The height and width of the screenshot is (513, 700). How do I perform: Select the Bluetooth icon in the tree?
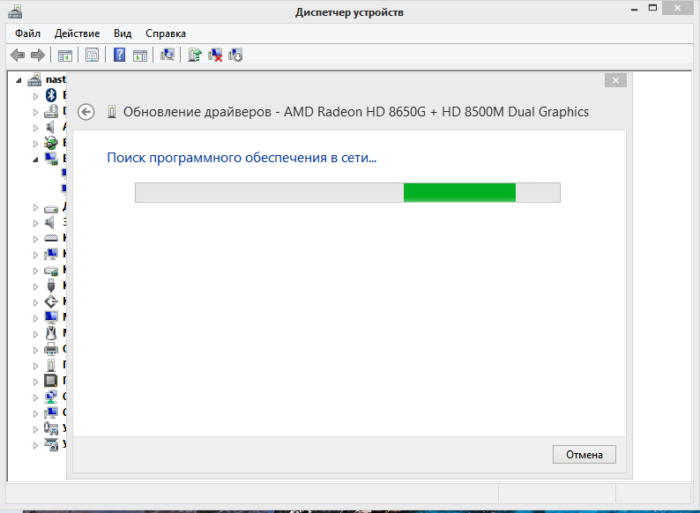[x=51, y=95]
